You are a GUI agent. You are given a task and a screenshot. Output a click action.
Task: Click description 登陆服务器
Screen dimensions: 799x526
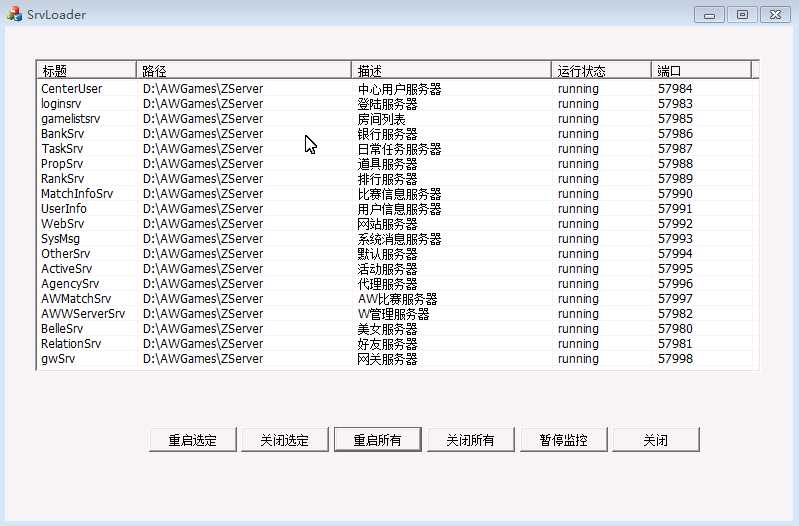click(387, 104)
